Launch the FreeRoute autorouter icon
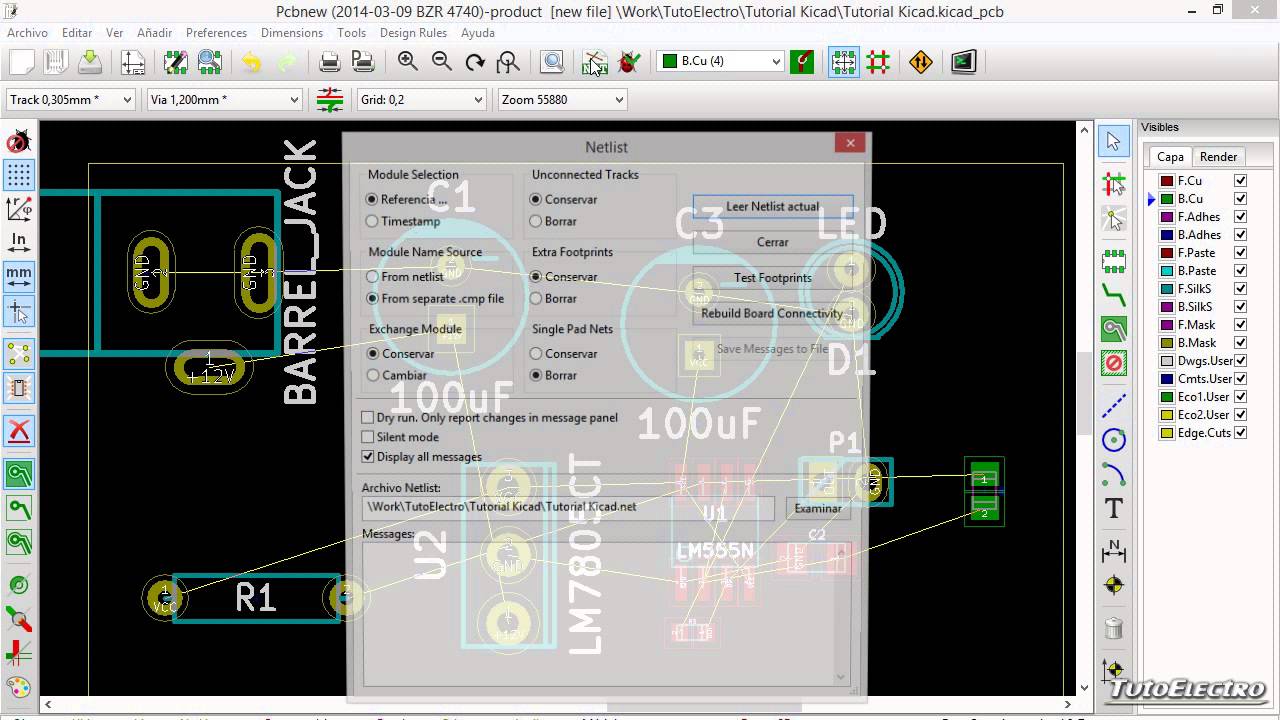Screen dimensions: 1280x720 (921, 62)
